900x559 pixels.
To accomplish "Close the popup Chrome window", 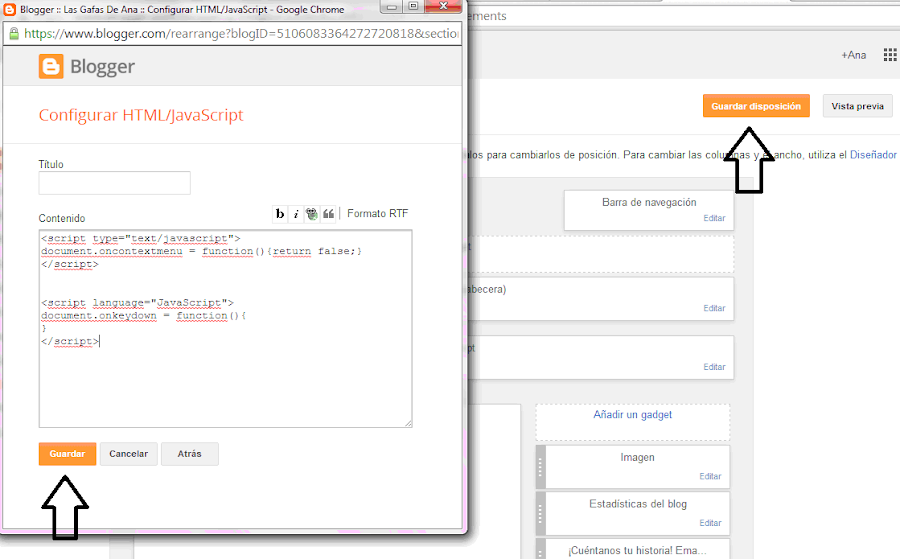I will pos(443,6).
